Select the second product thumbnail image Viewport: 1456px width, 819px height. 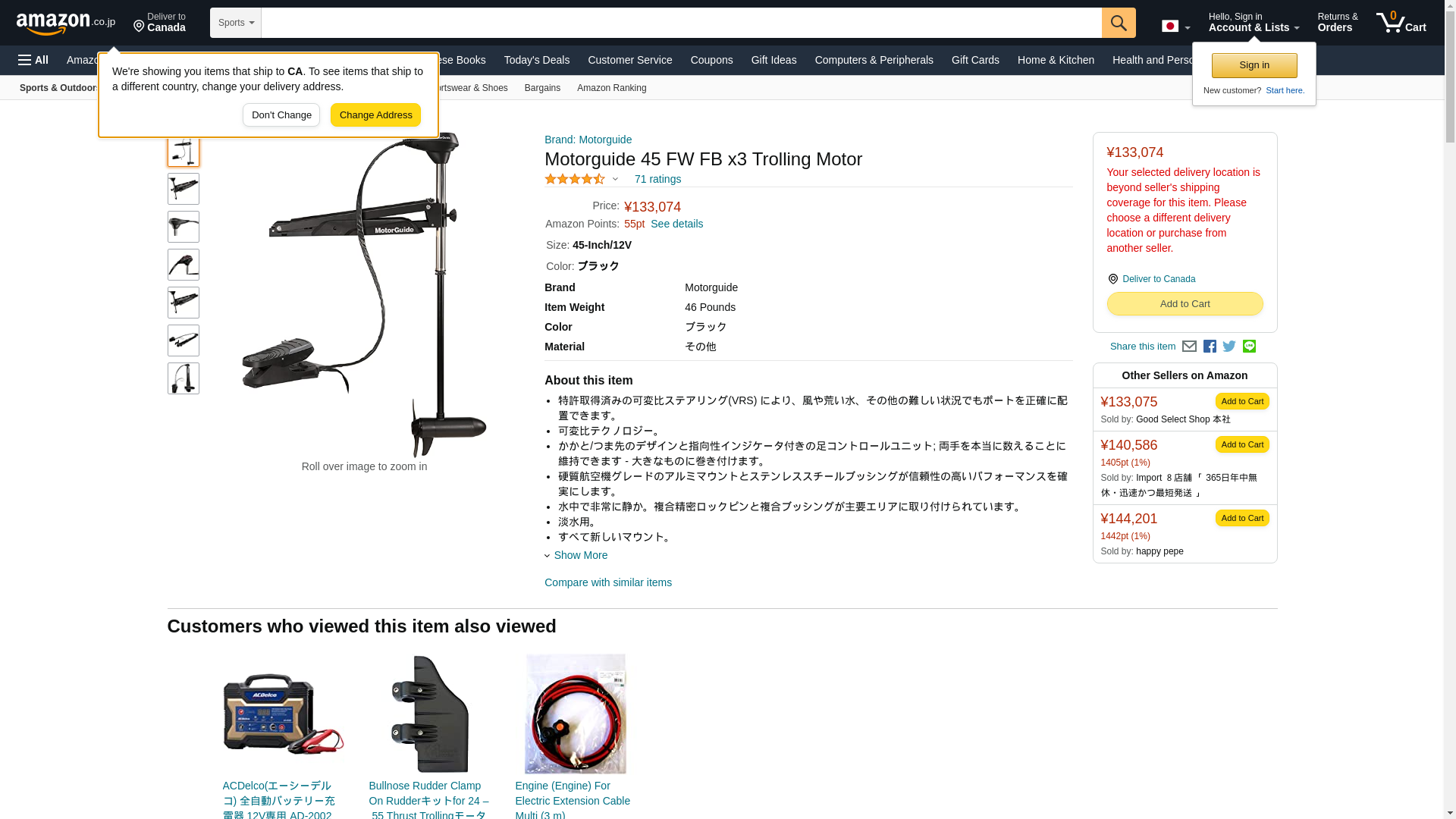184,189
